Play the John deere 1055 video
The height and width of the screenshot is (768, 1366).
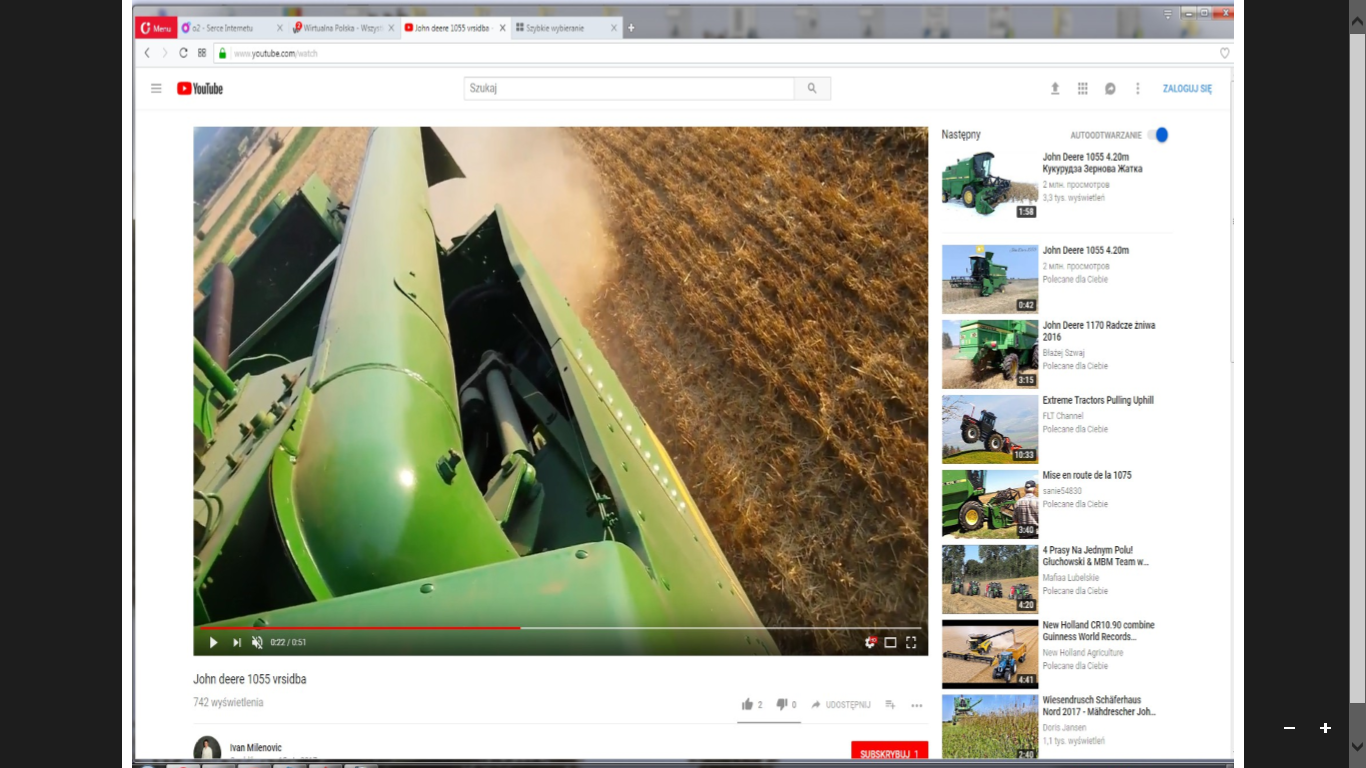pos(213,642)
